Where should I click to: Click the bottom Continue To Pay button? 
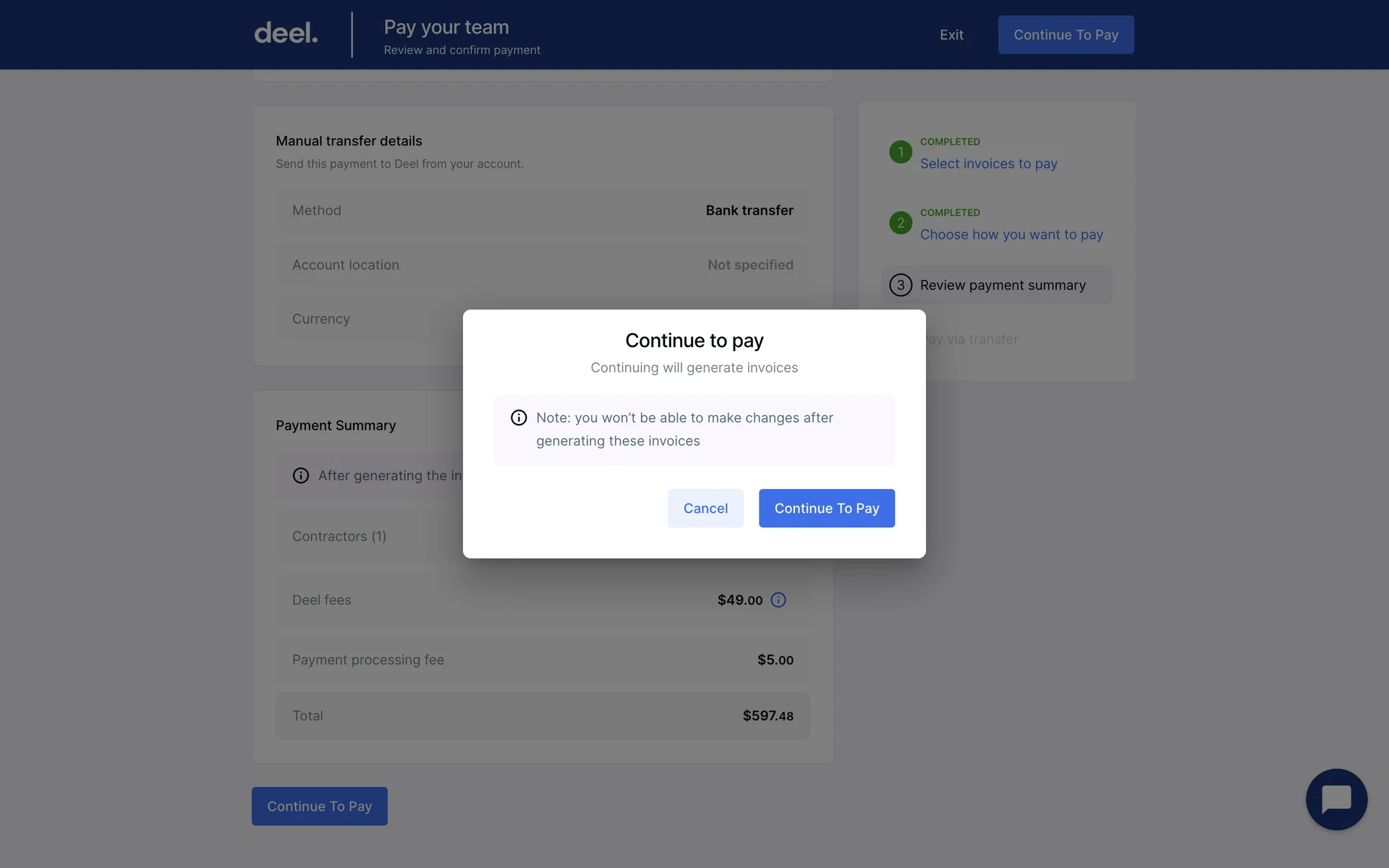319,806
